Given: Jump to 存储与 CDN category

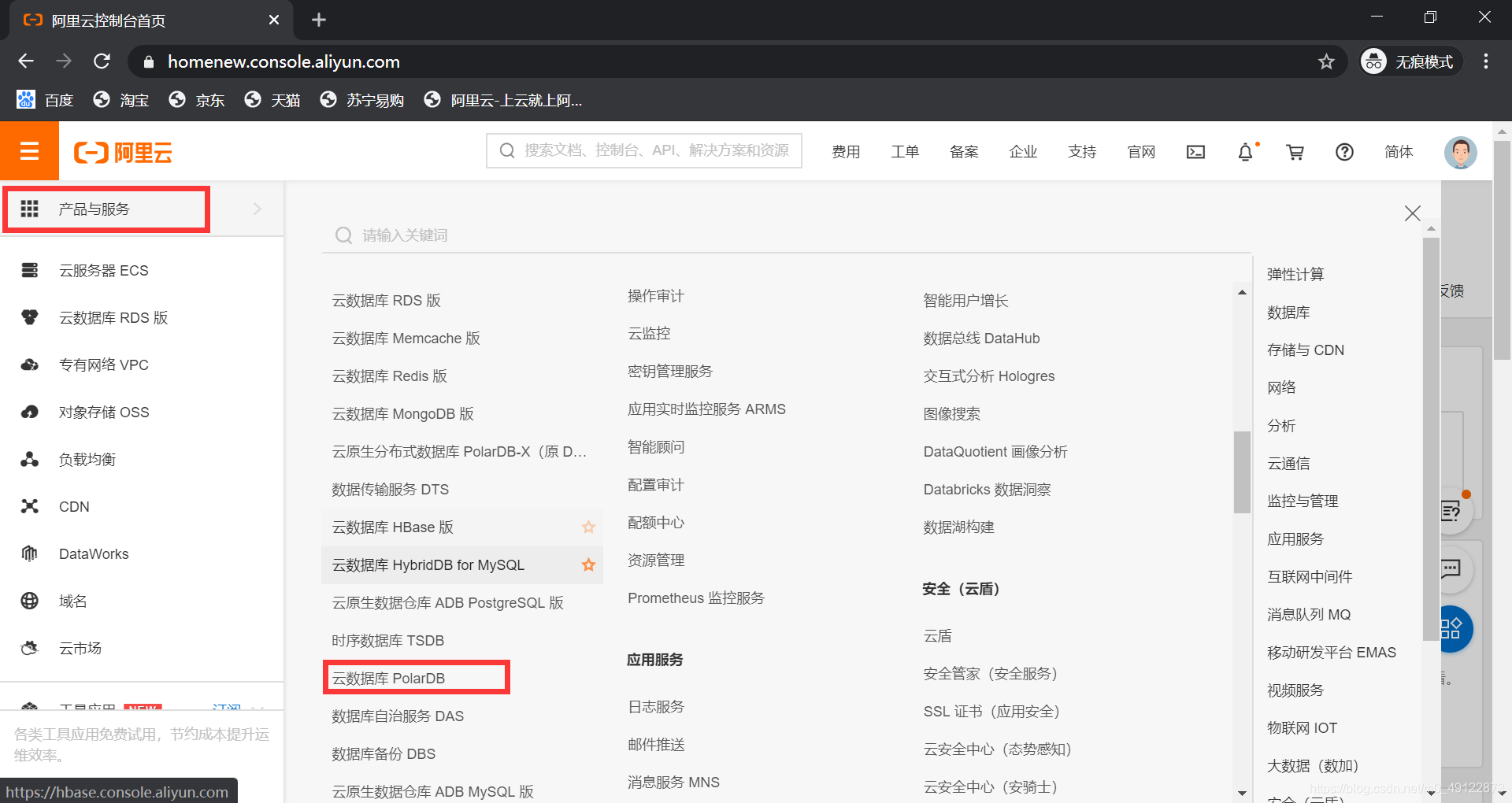Looking at the screenshot, I should click(1306, 350).
